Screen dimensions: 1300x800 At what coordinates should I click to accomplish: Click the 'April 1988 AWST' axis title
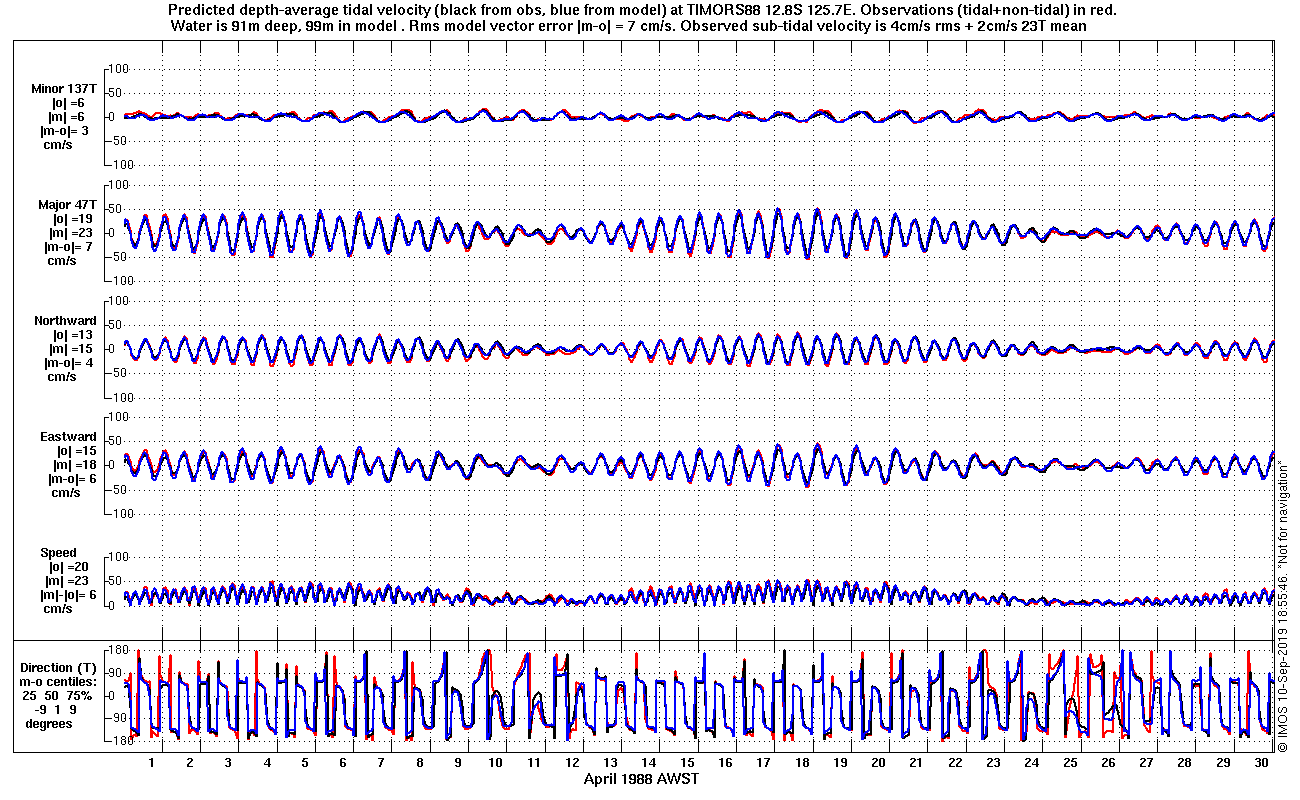point(641,779)
